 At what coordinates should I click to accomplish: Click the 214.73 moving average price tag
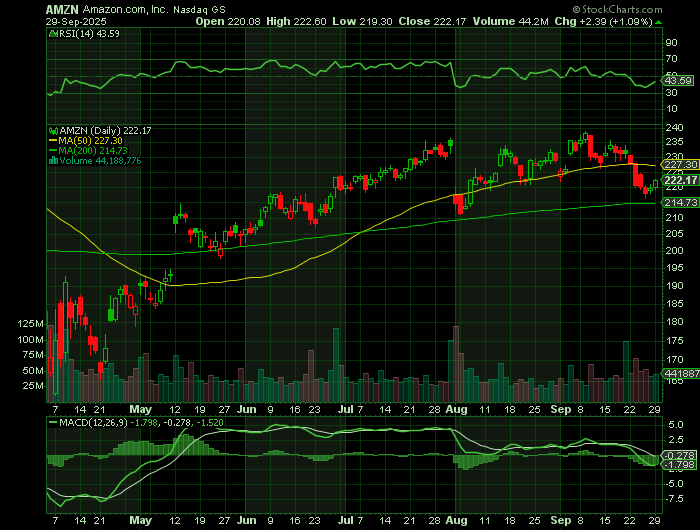point(680,203)
